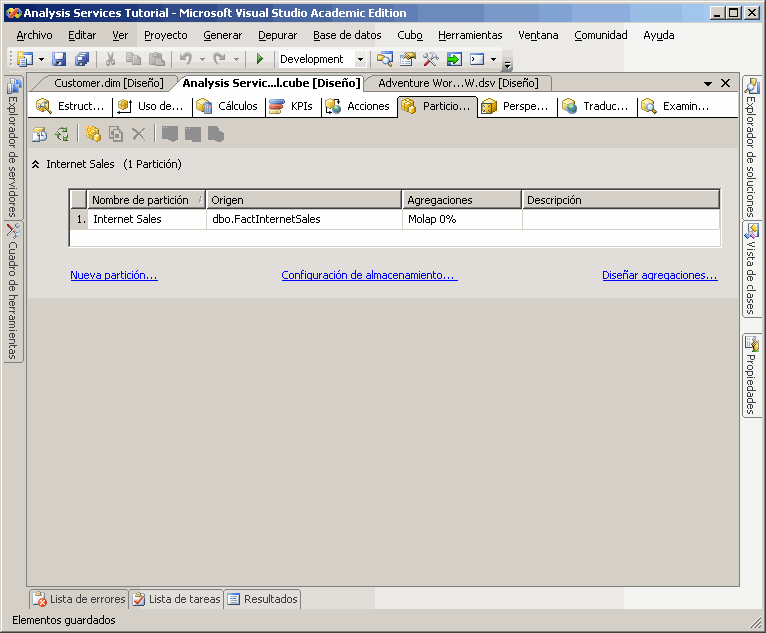Open the Toolbox (hammer and wrench) toolbar icon
The height and width of the screenshot is (633, 766).
point(430,59)
